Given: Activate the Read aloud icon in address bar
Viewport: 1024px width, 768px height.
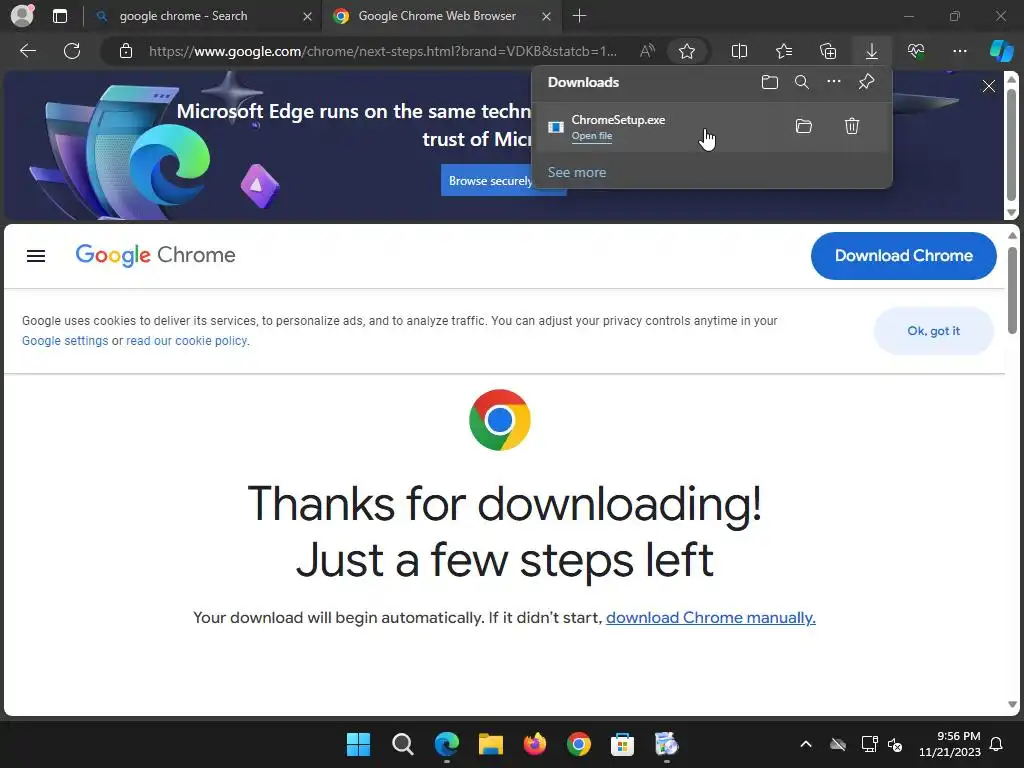Looking at the screenshot, I should tap(647, 51).
